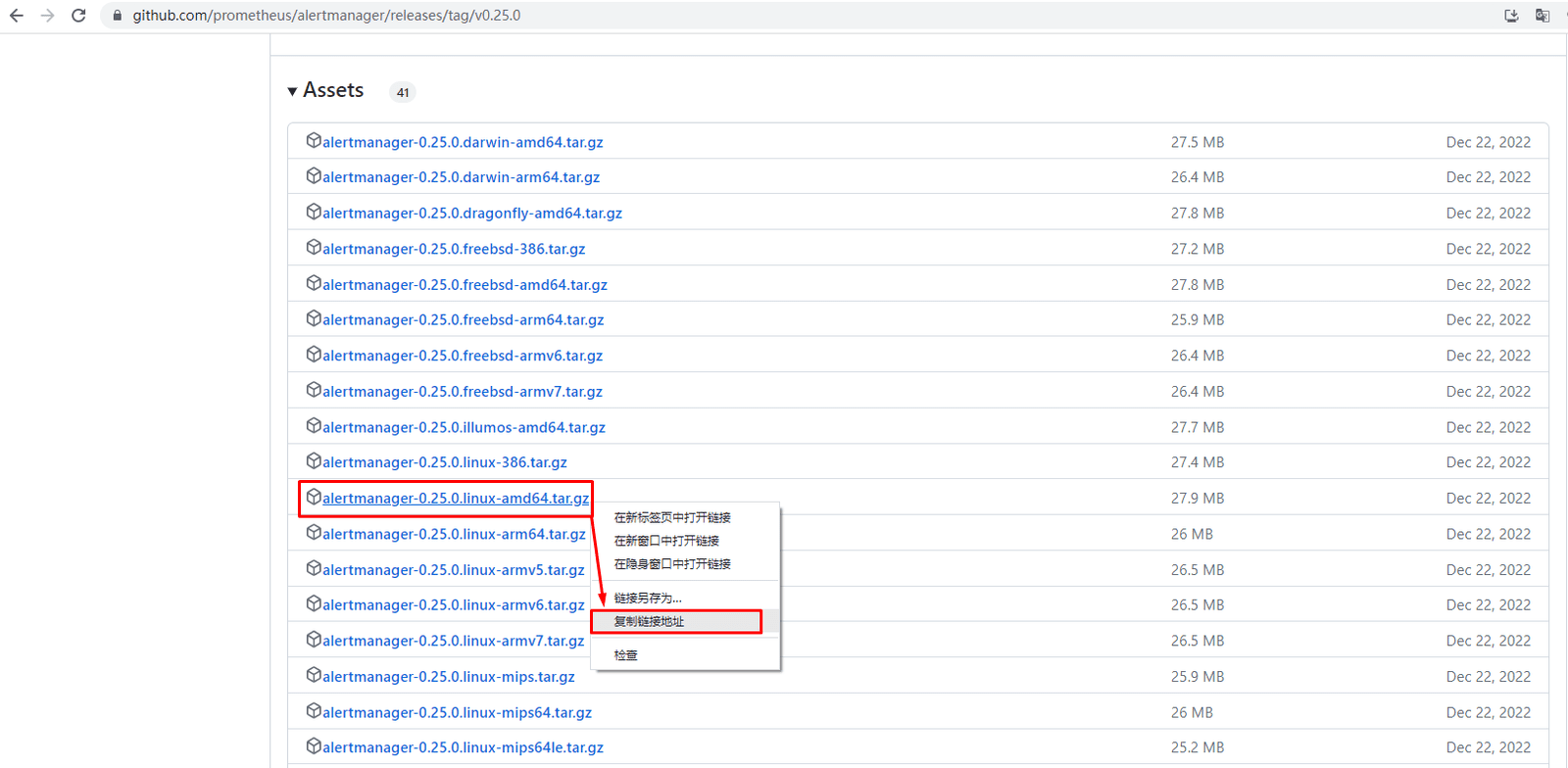1568x768 pixels.
Task: Download alertmanager-0.25.0.linux-armv7.tar.gz
Action: coord(454,641)
